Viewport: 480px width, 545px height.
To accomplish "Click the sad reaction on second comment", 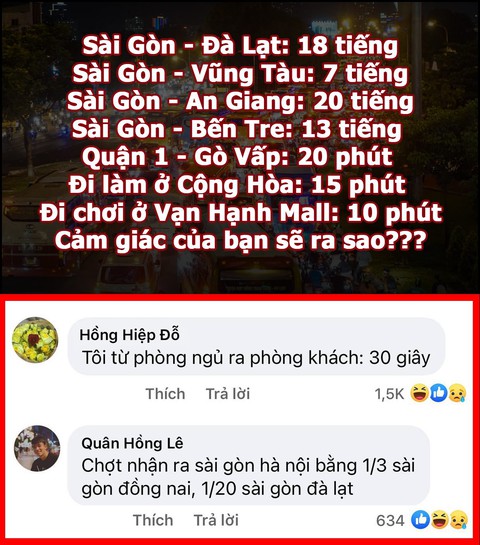I will [459, 520].
